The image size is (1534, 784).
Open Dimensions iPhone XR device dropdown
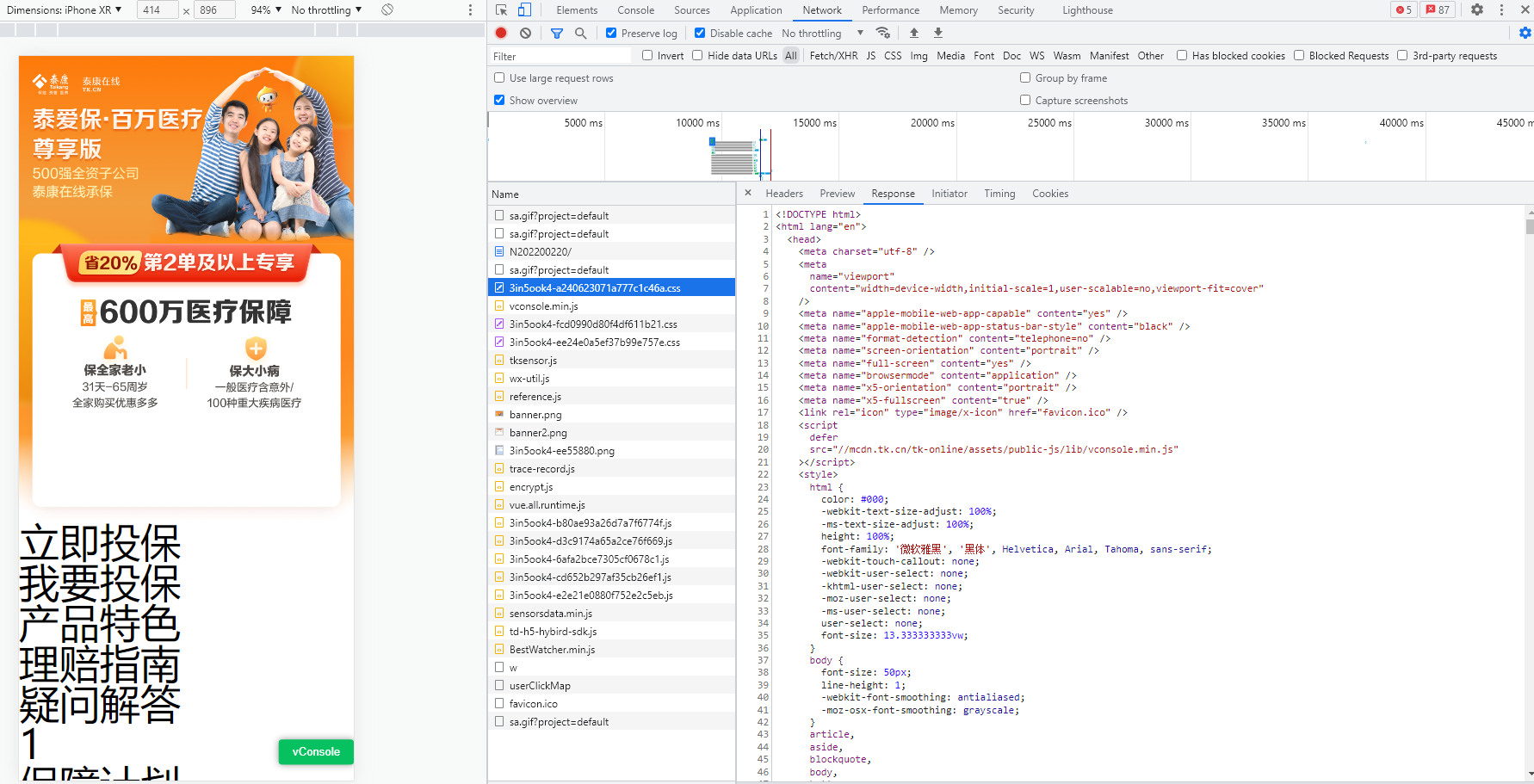coord(65,9)
